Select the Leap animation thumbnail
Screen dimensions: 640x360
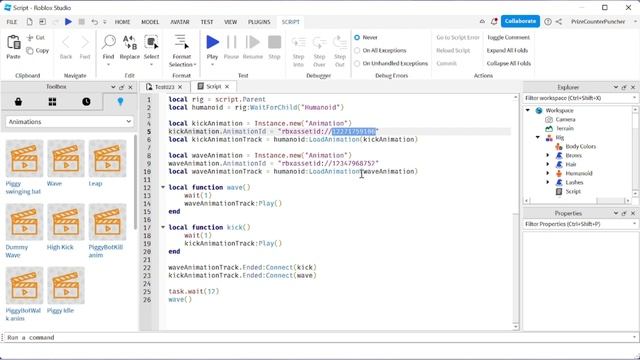click(x=107, y=158)
